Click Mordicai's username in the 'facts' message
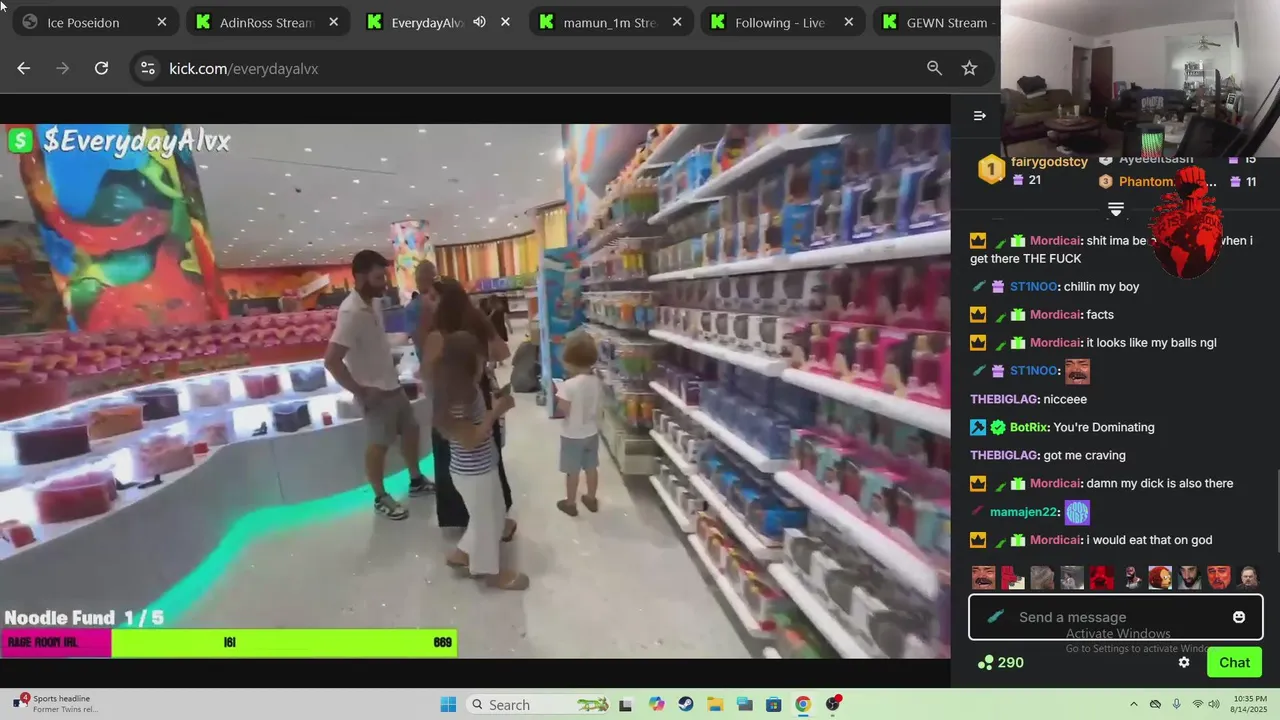The height and width of the screenshot is (720, 1280). (1056, 315)
